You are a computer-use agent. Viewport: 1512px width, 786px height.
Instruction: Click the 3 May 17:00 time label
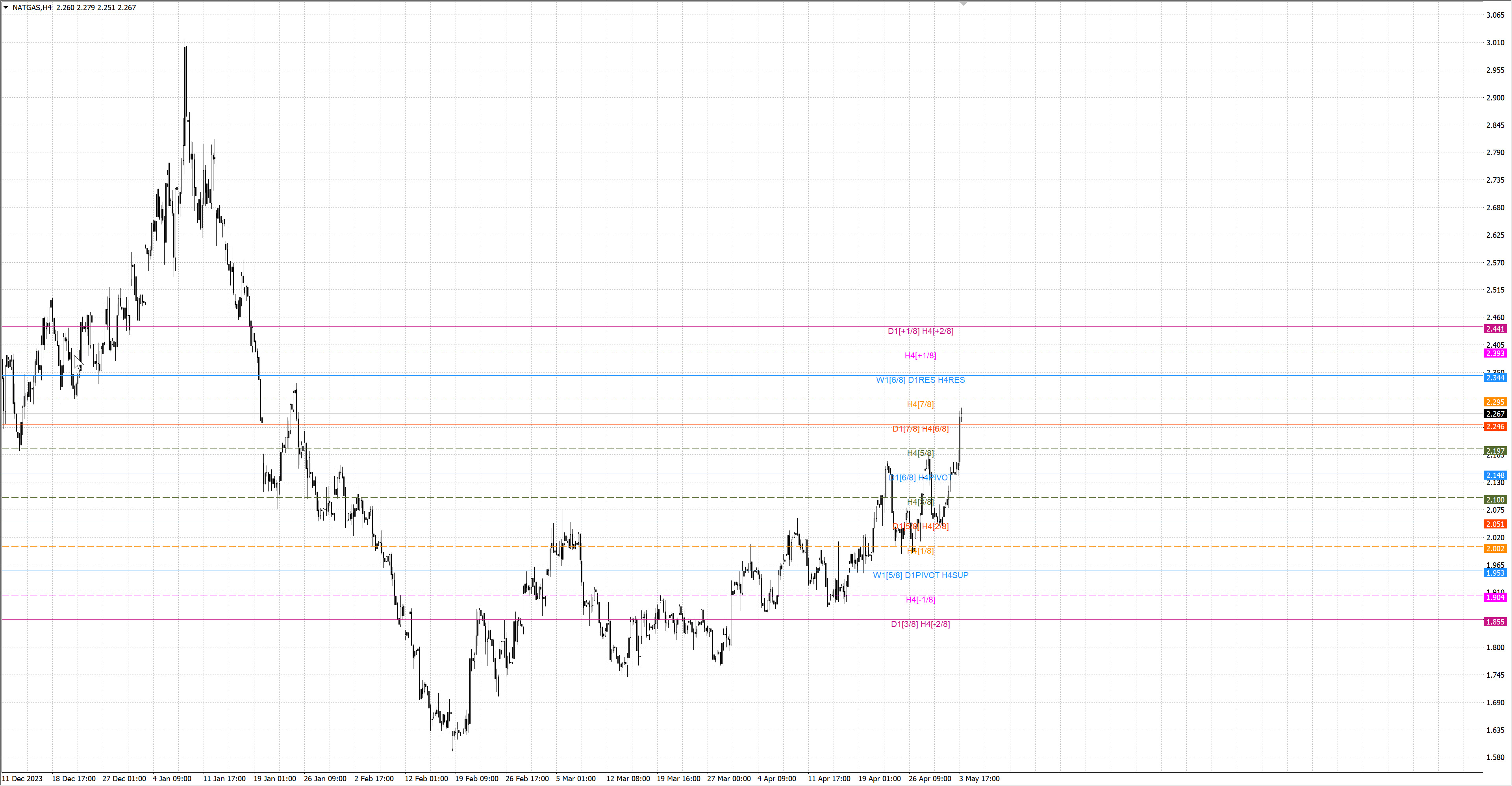click(979, 779)
